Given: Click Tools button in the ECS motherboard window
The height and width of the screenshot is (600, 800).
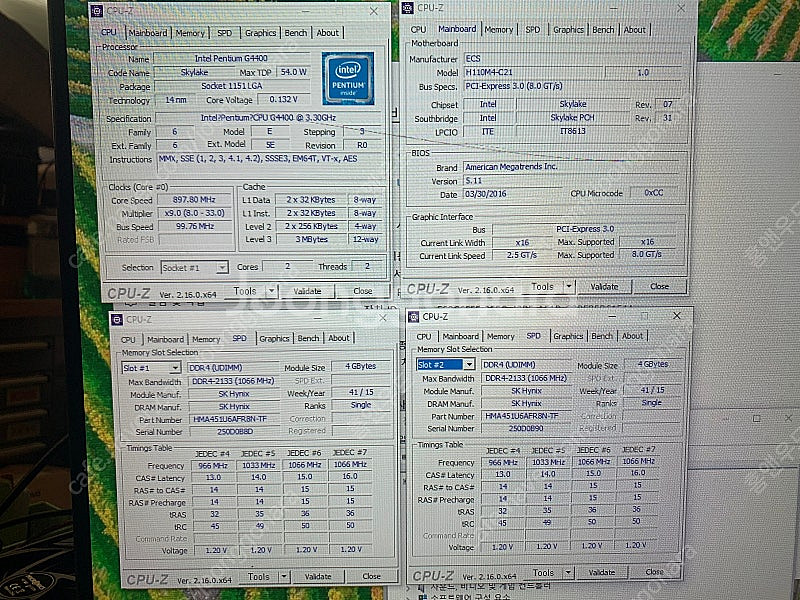Looking at the screenshot, I should (542, 287).
